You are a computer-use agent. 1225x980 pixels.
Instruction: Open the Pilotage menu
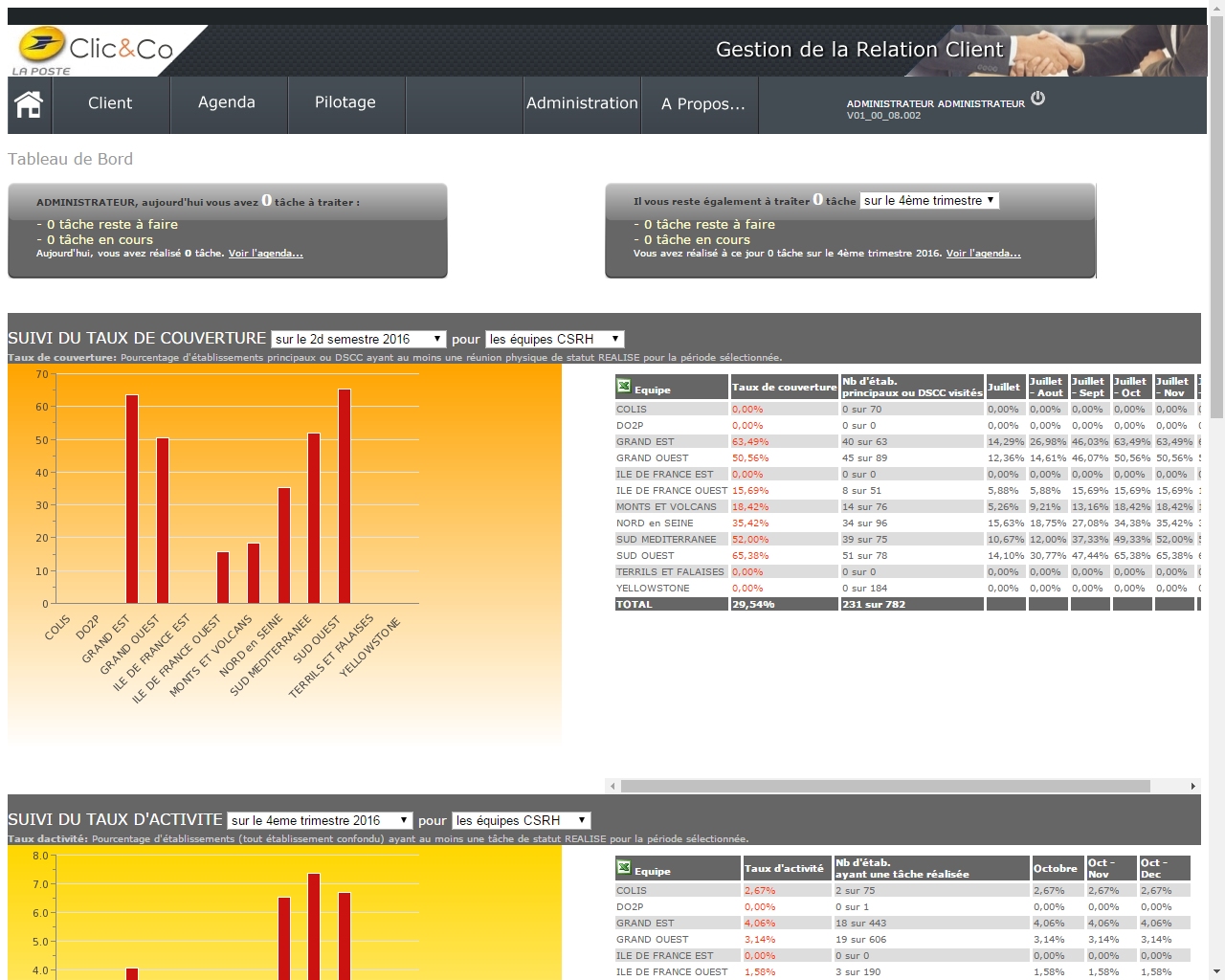345,103
